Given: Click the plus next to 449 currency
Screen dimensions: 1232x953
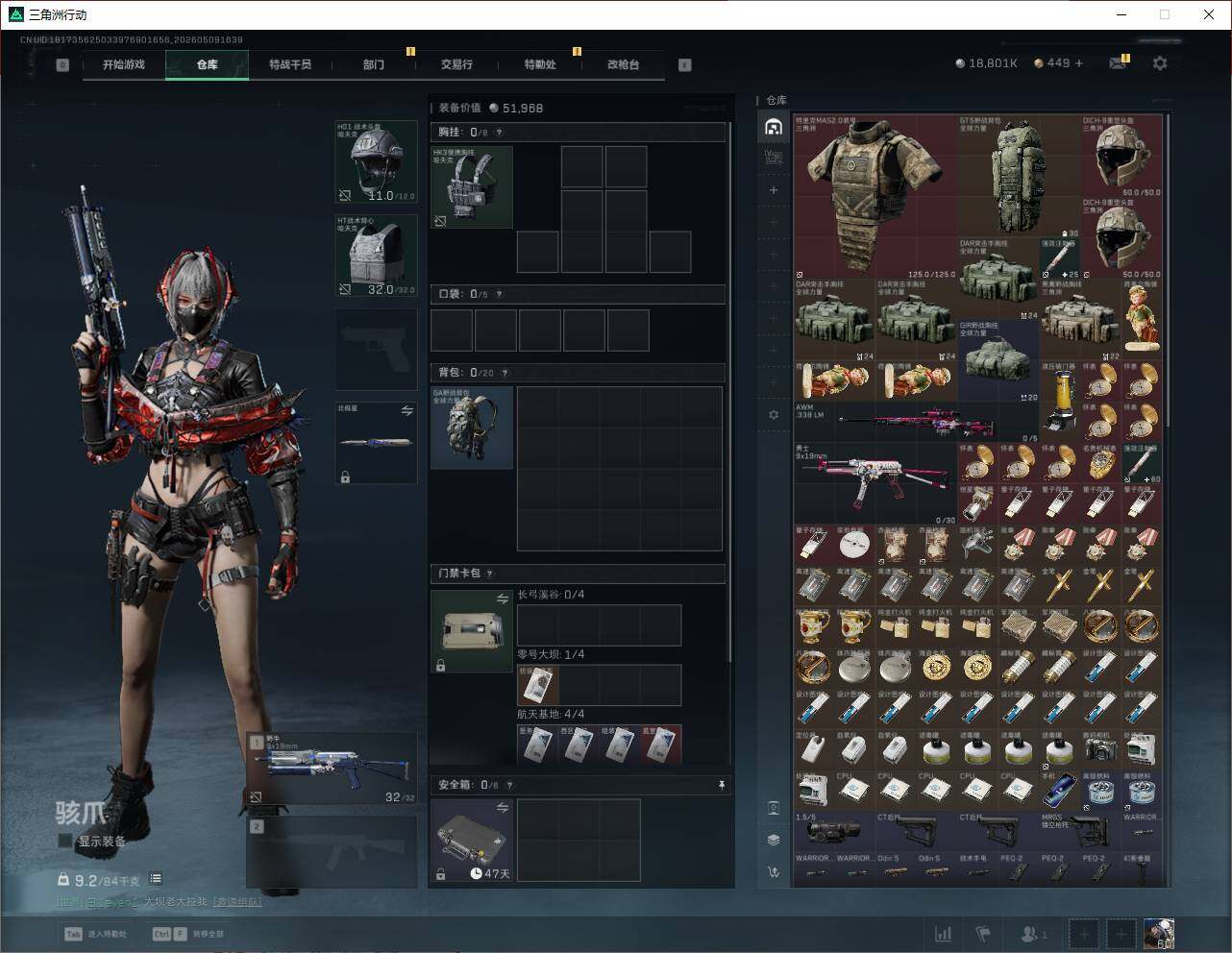Looking at the screenshot, I should tap(1079, 63).
